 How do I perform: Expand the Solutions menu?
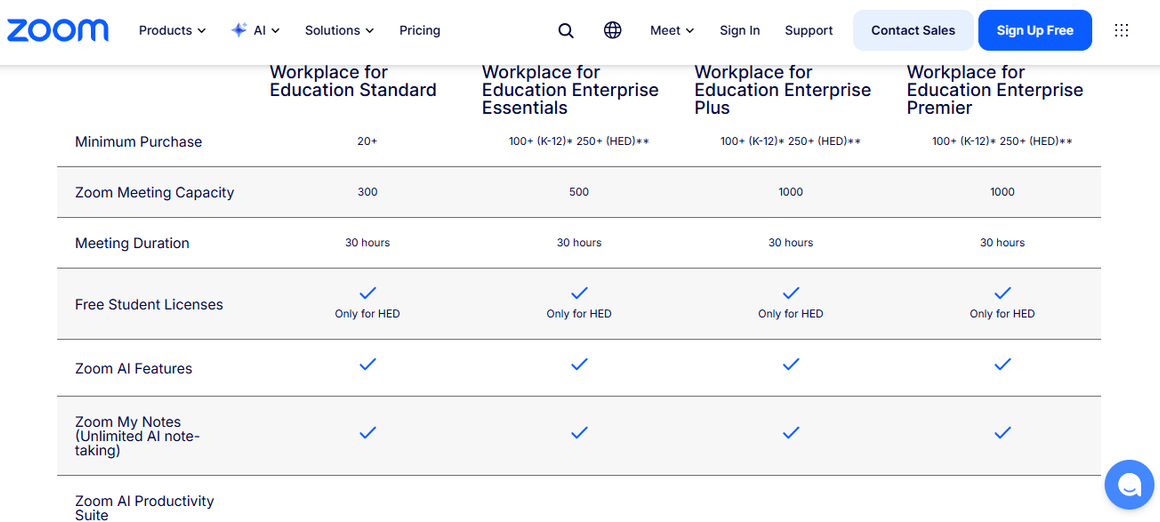(339, 30)
